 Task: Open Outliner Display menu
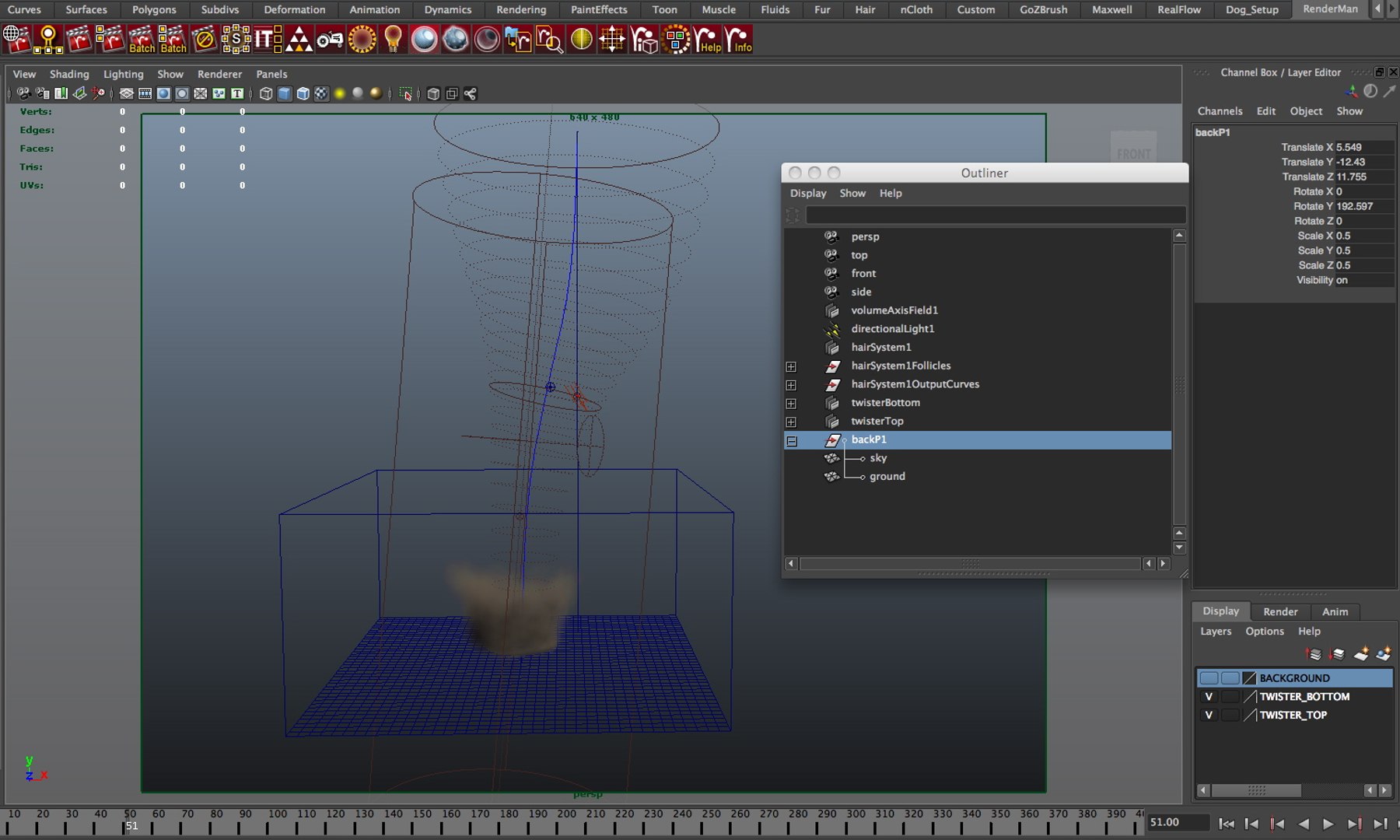[808, 193]
